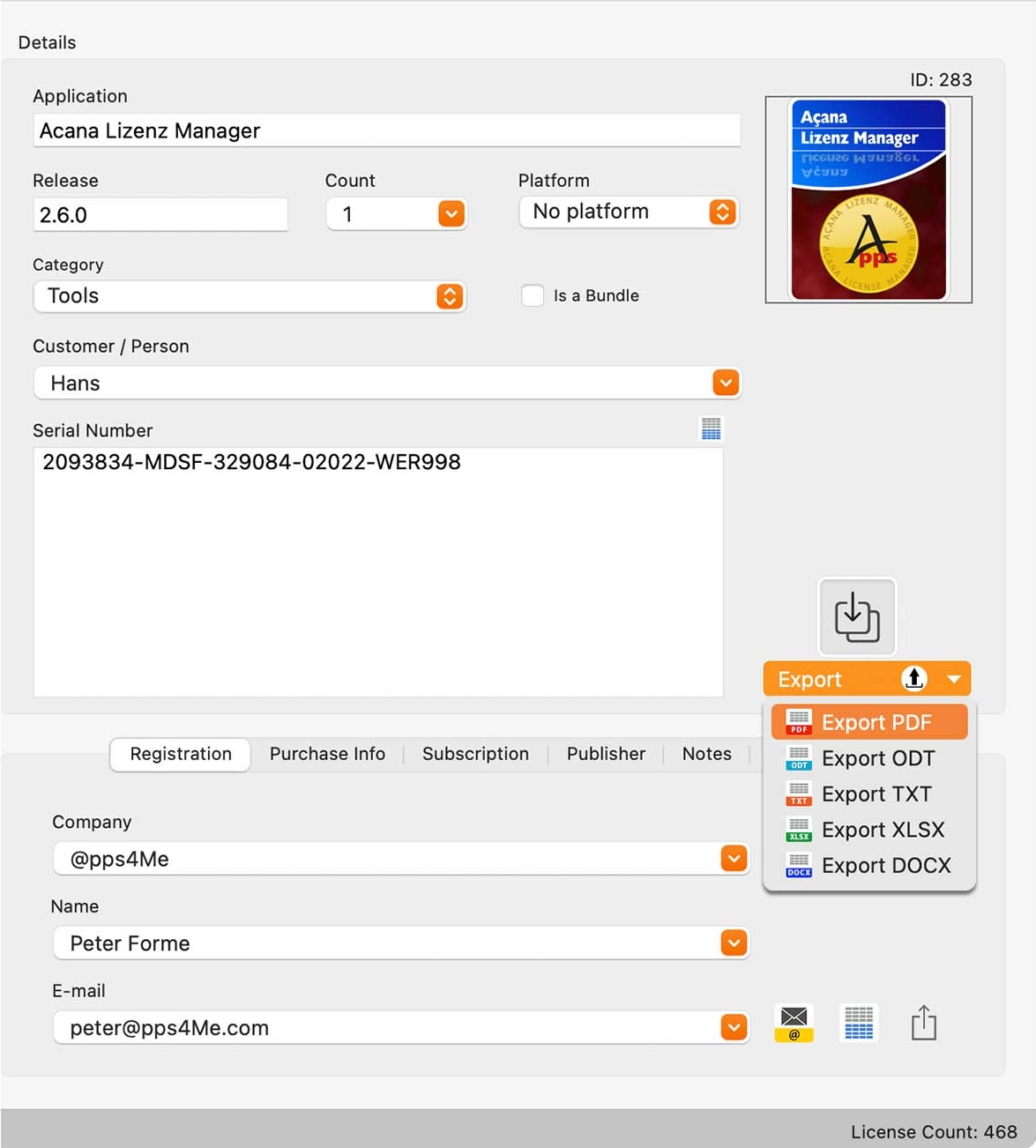The width and height of the screenshot is (1036, 1148).
Task: Click the Acana Lizenz Manager box image
Action: click(x=868, y=200)
